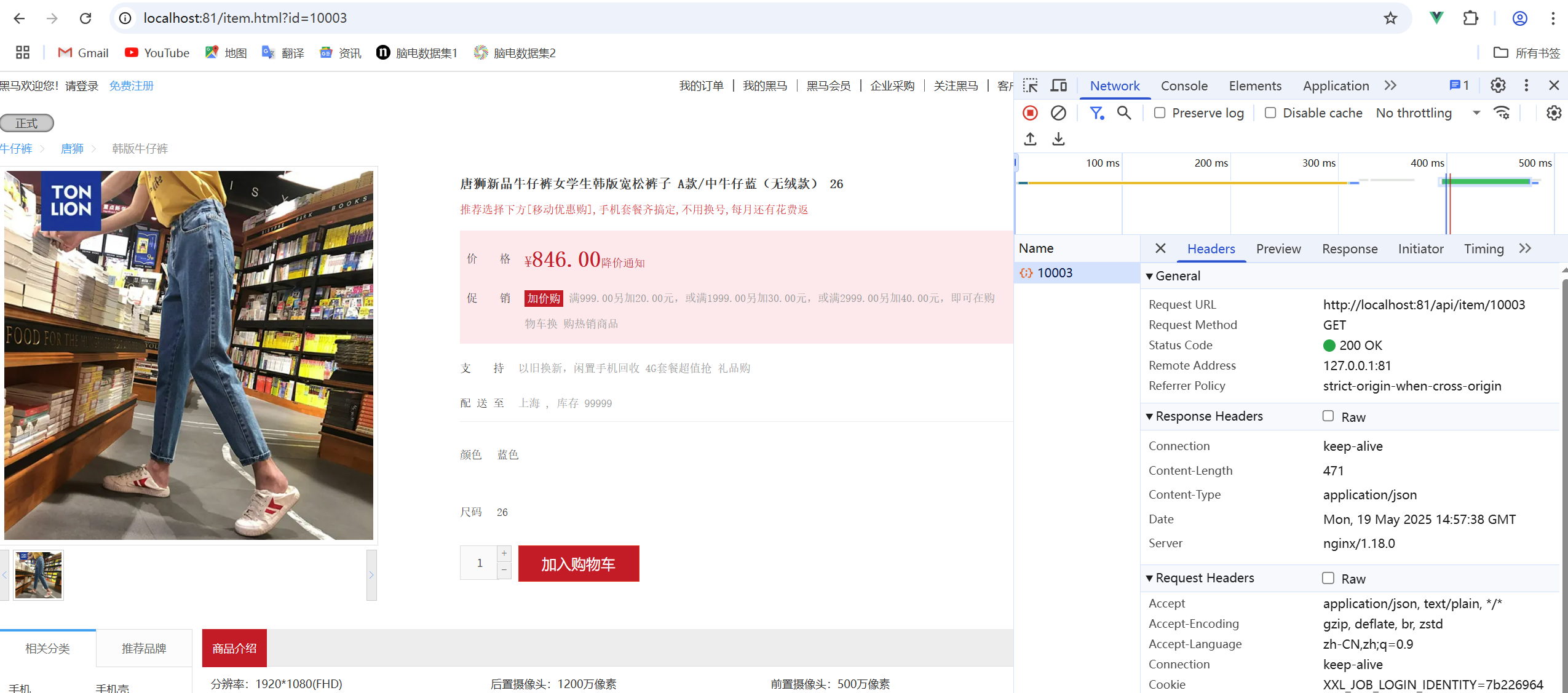Open network search magnifier

(x=1124, y=113)
